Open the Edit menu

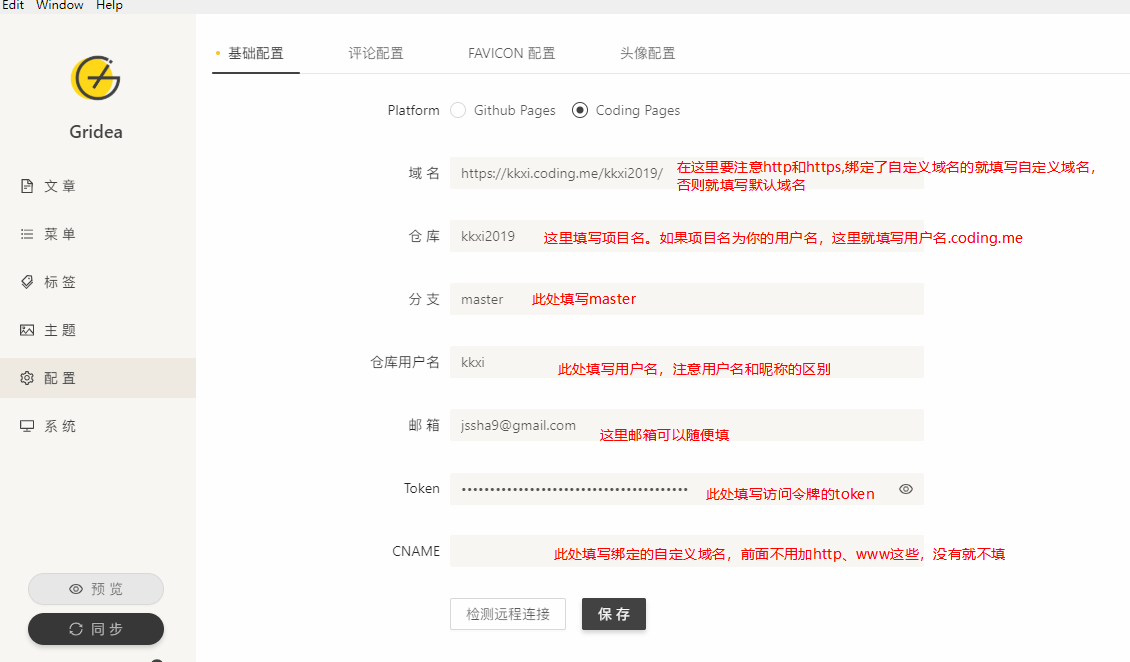tap(12, 5)
